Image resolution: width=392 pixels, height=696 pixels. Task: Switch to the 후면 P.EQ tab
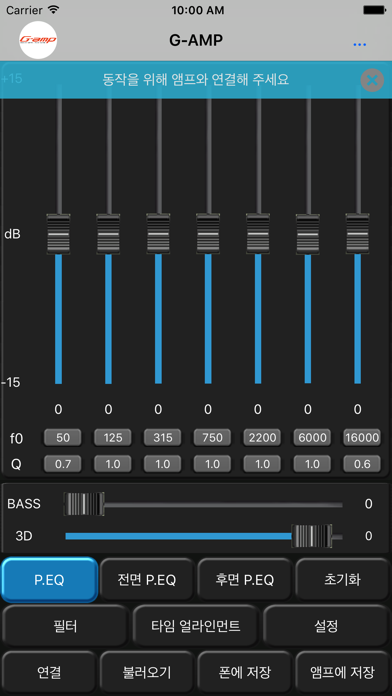[x=245, y=580]
